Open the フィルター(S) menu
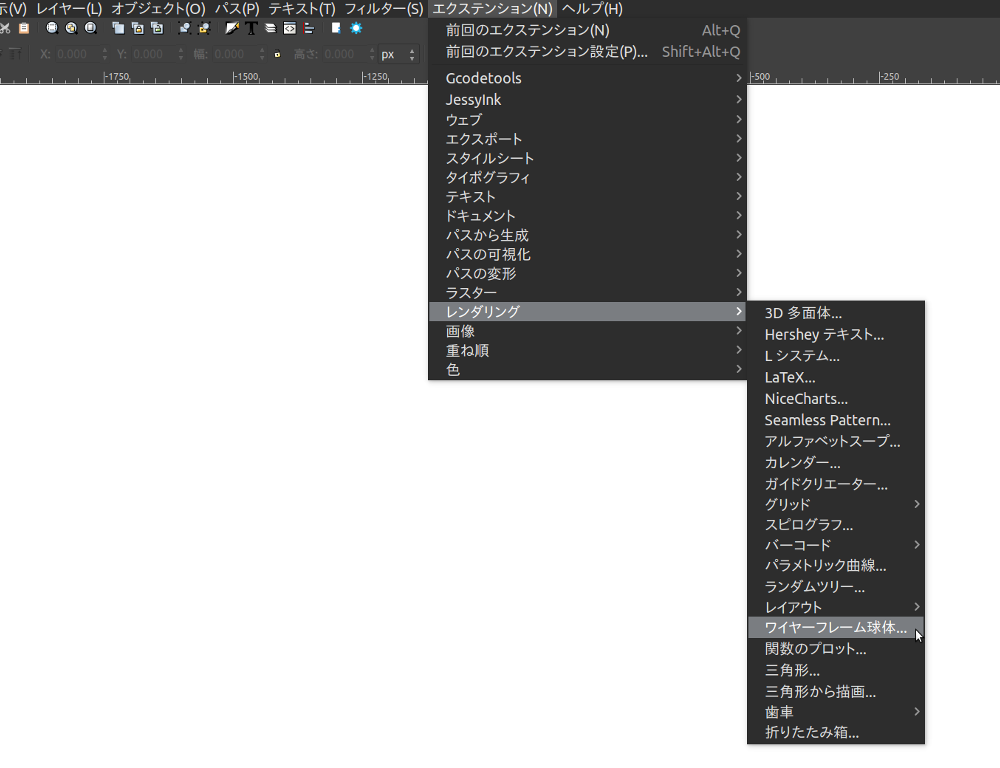 click(x=383, y=9)
